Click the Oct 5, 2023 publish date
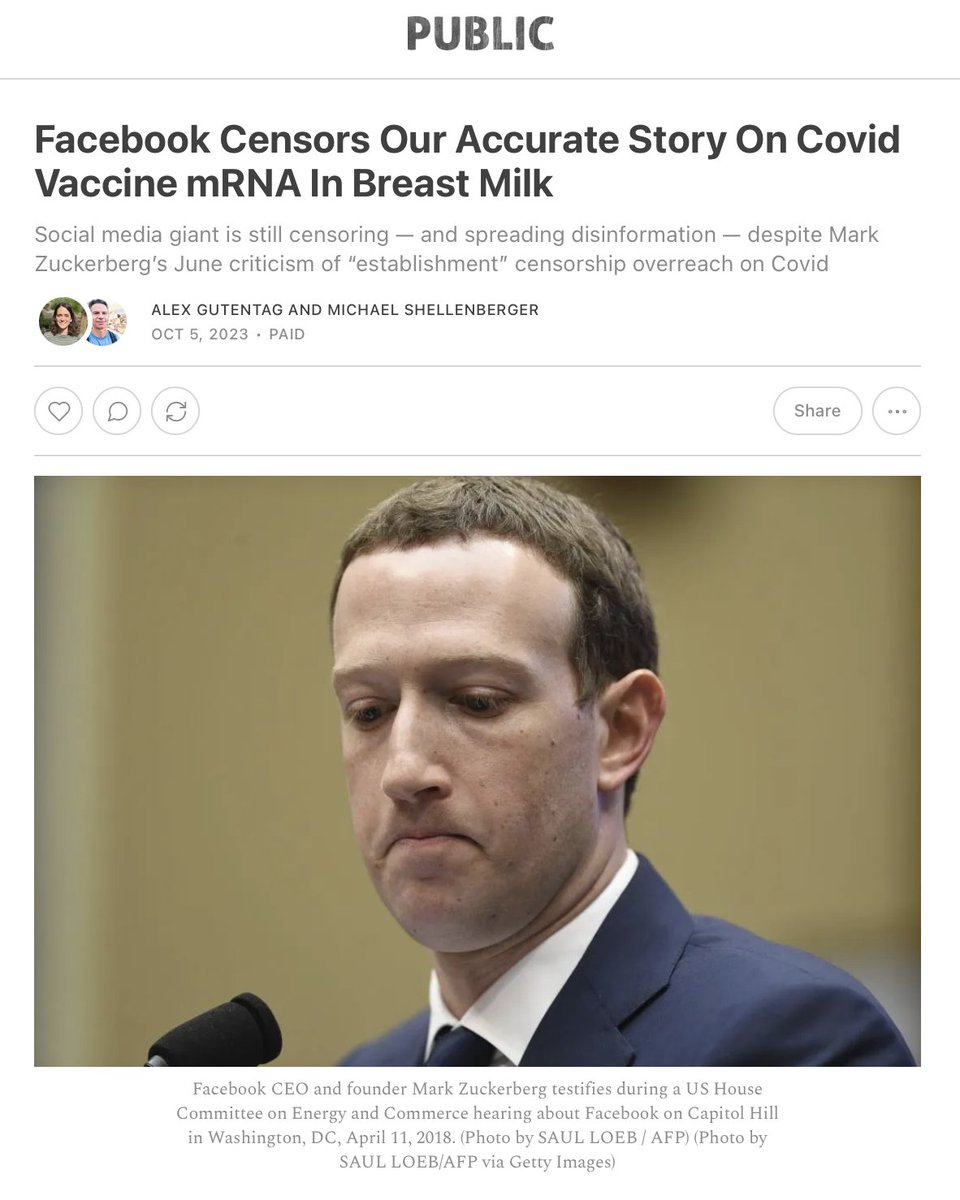The width and height of the screenshot is (960, 1200). [199, 334]
